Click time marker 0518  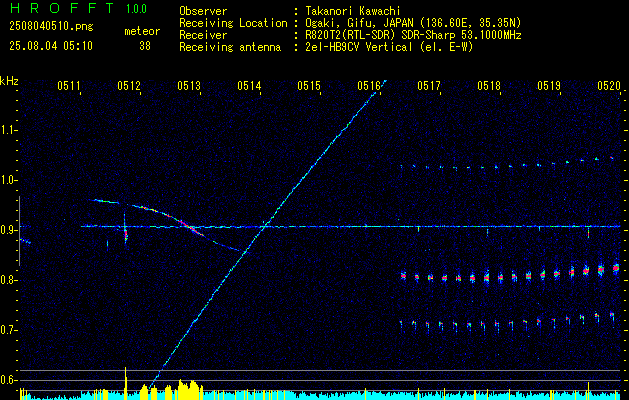[x=489, y=86]
